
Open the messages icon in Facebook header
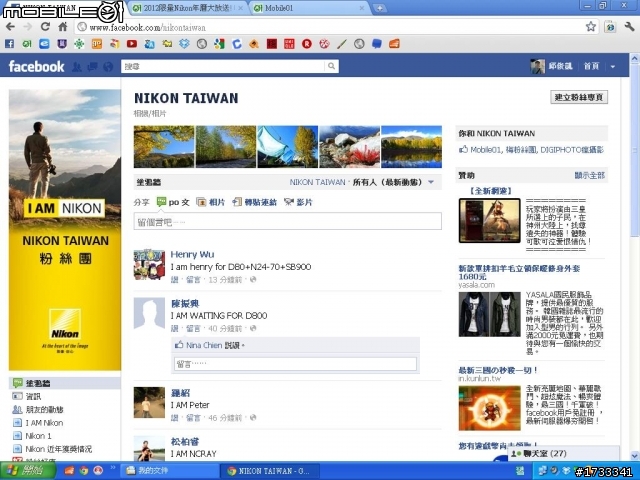click(x=92, y=67)
